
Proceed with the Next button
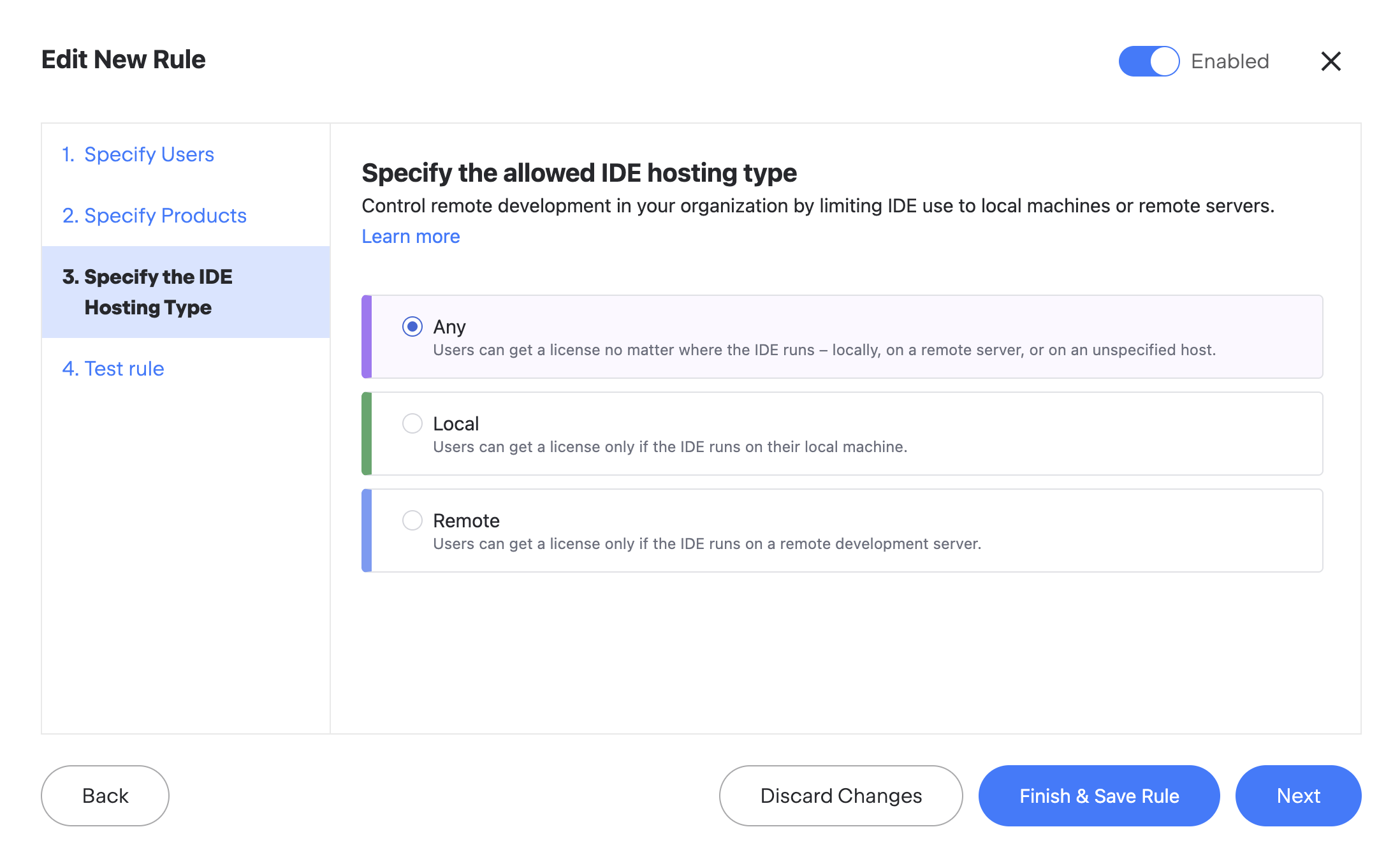[1297, 795]
